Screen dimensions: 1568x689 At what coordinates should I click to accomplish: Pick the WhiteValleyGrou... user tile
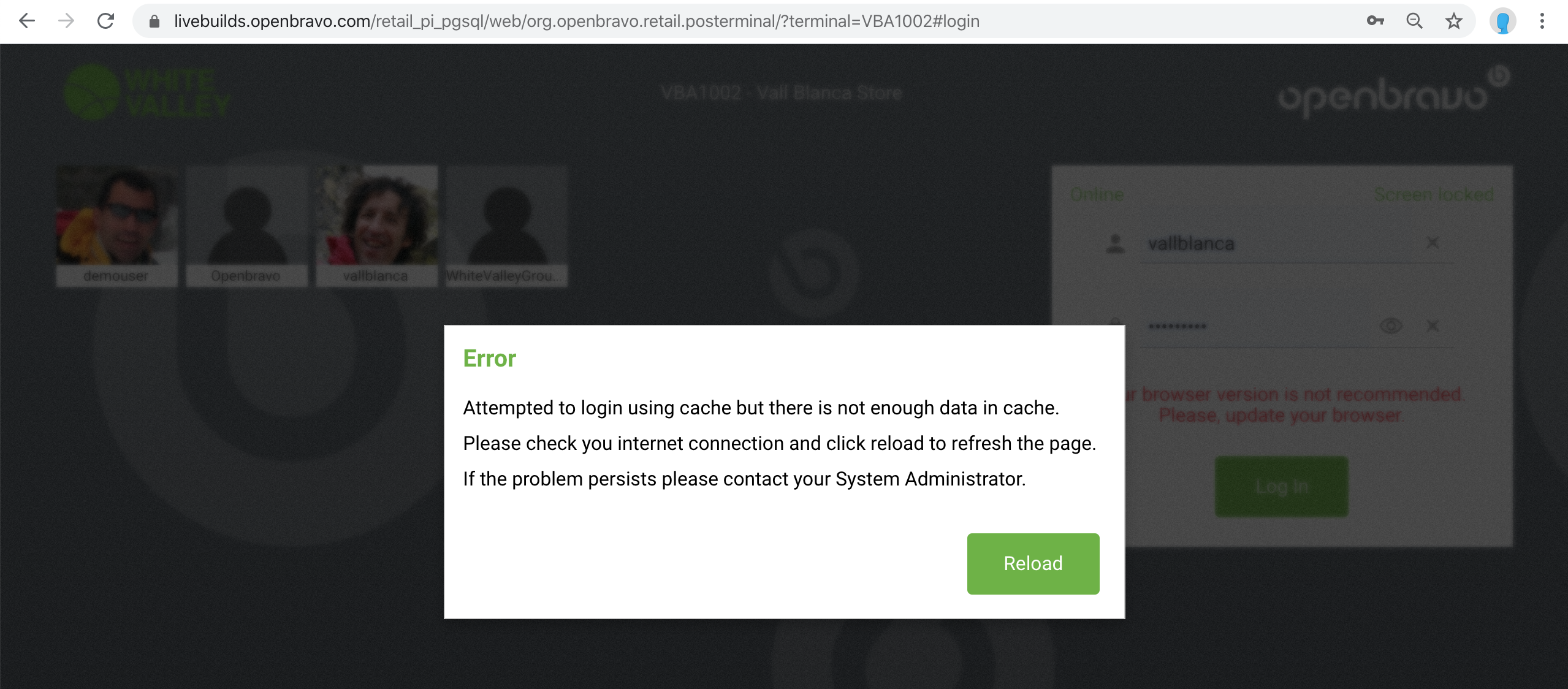click(507, 226)
